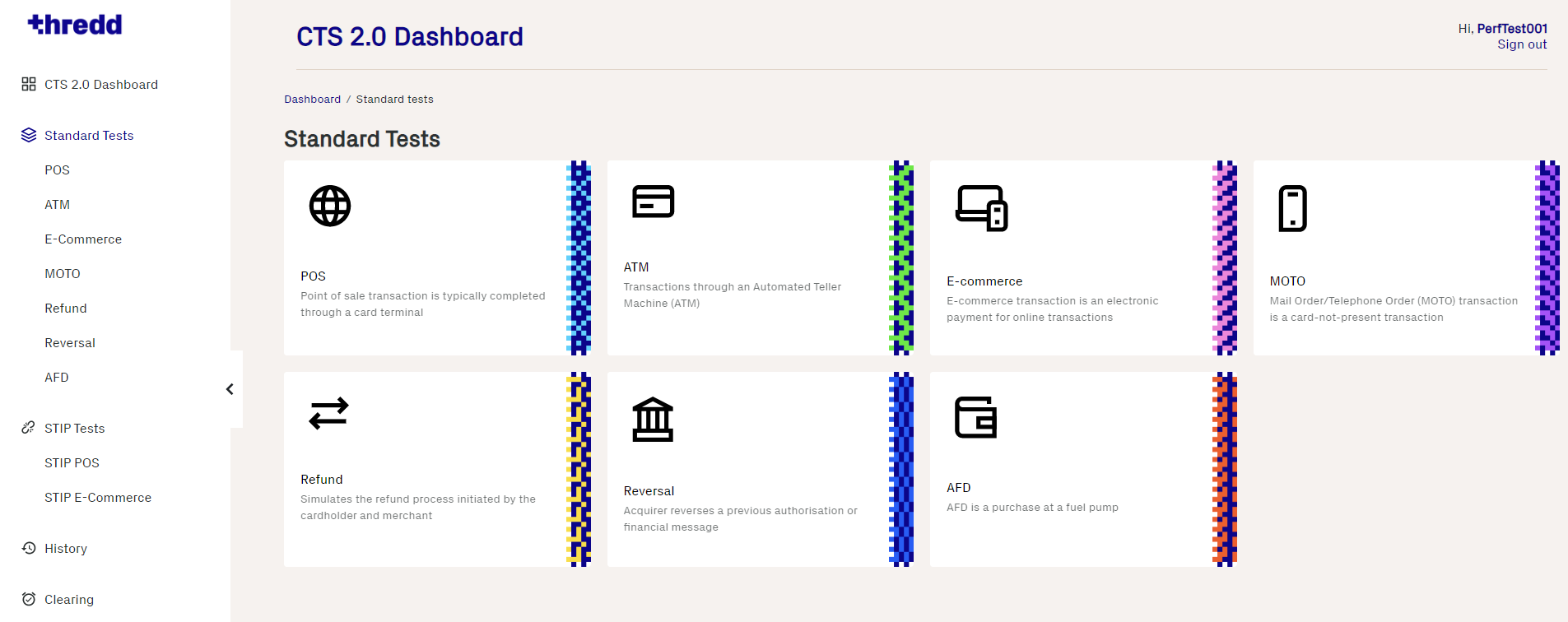Open the Refund card title
The image size is (1568, 622).
tap(322, 479)
